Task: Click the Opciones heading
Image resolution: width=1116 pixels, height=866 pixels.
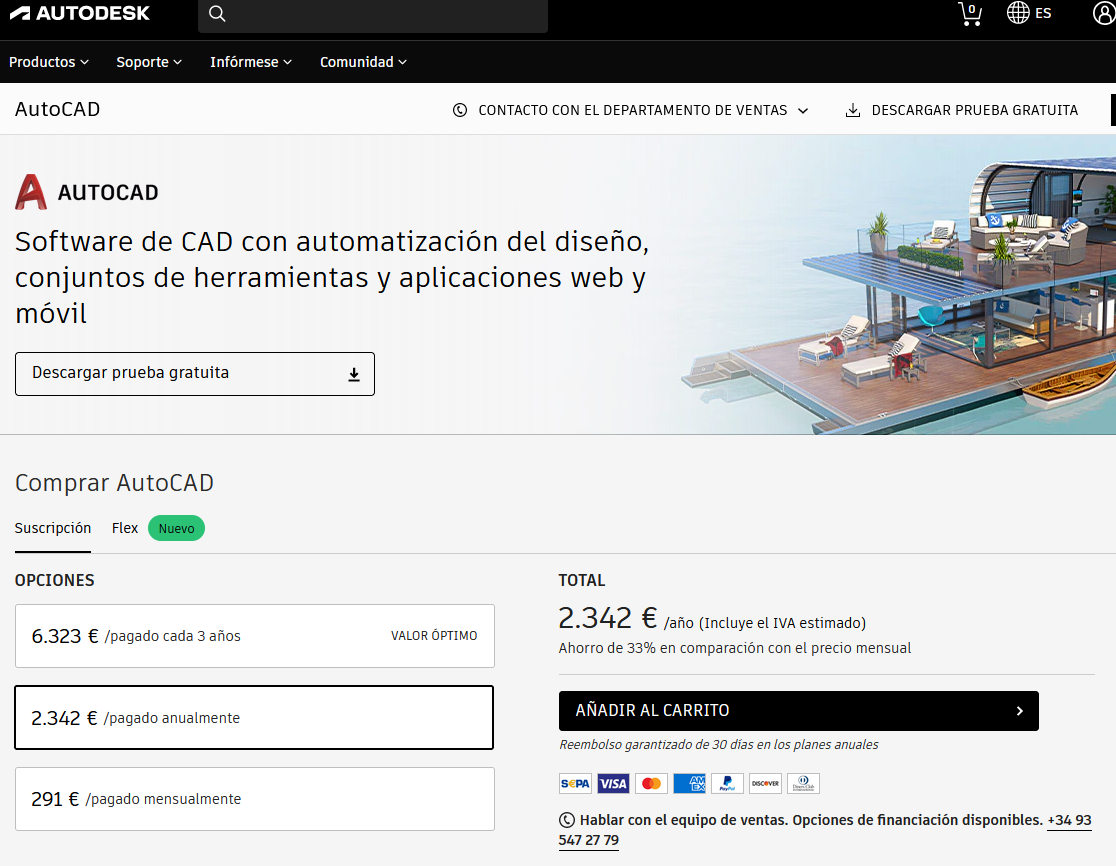Action: (55, 580)
